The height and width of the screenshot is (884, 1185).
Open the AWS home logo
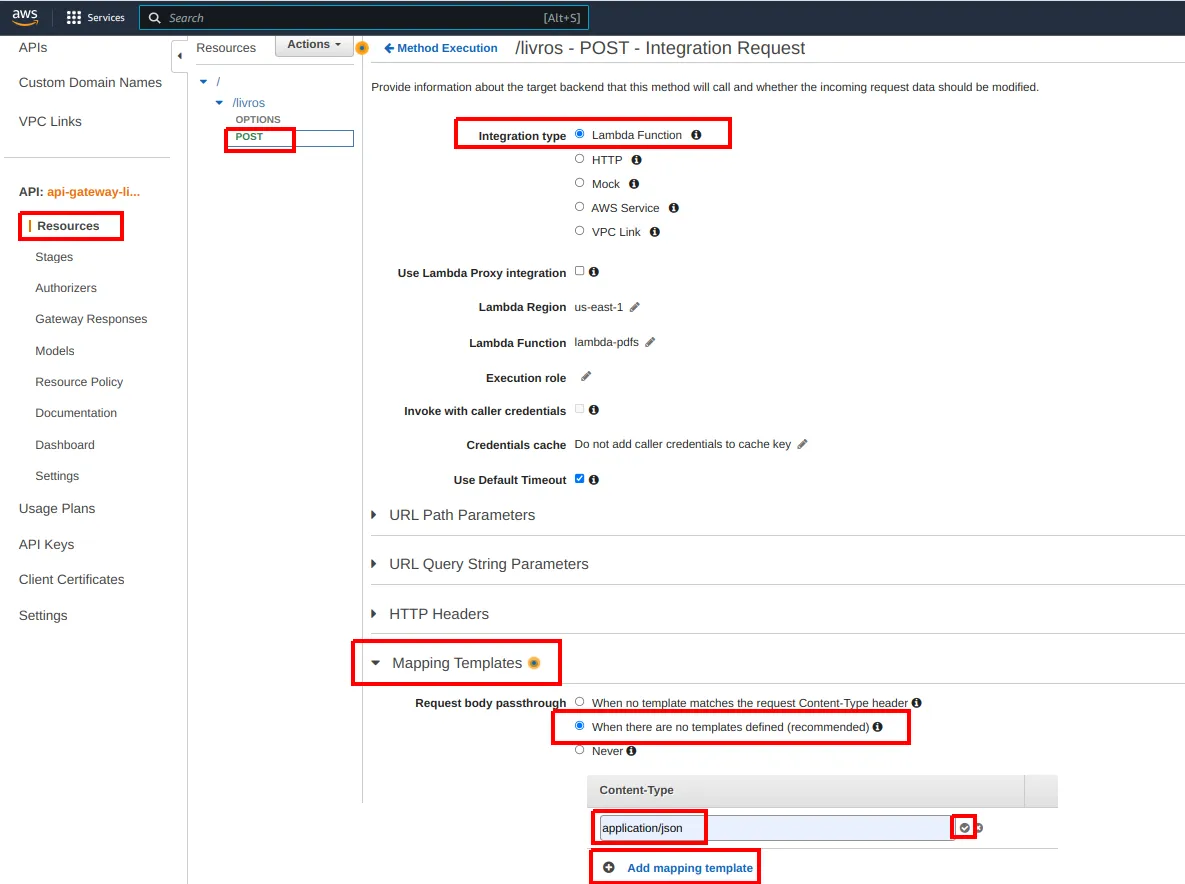coord(24,17)
